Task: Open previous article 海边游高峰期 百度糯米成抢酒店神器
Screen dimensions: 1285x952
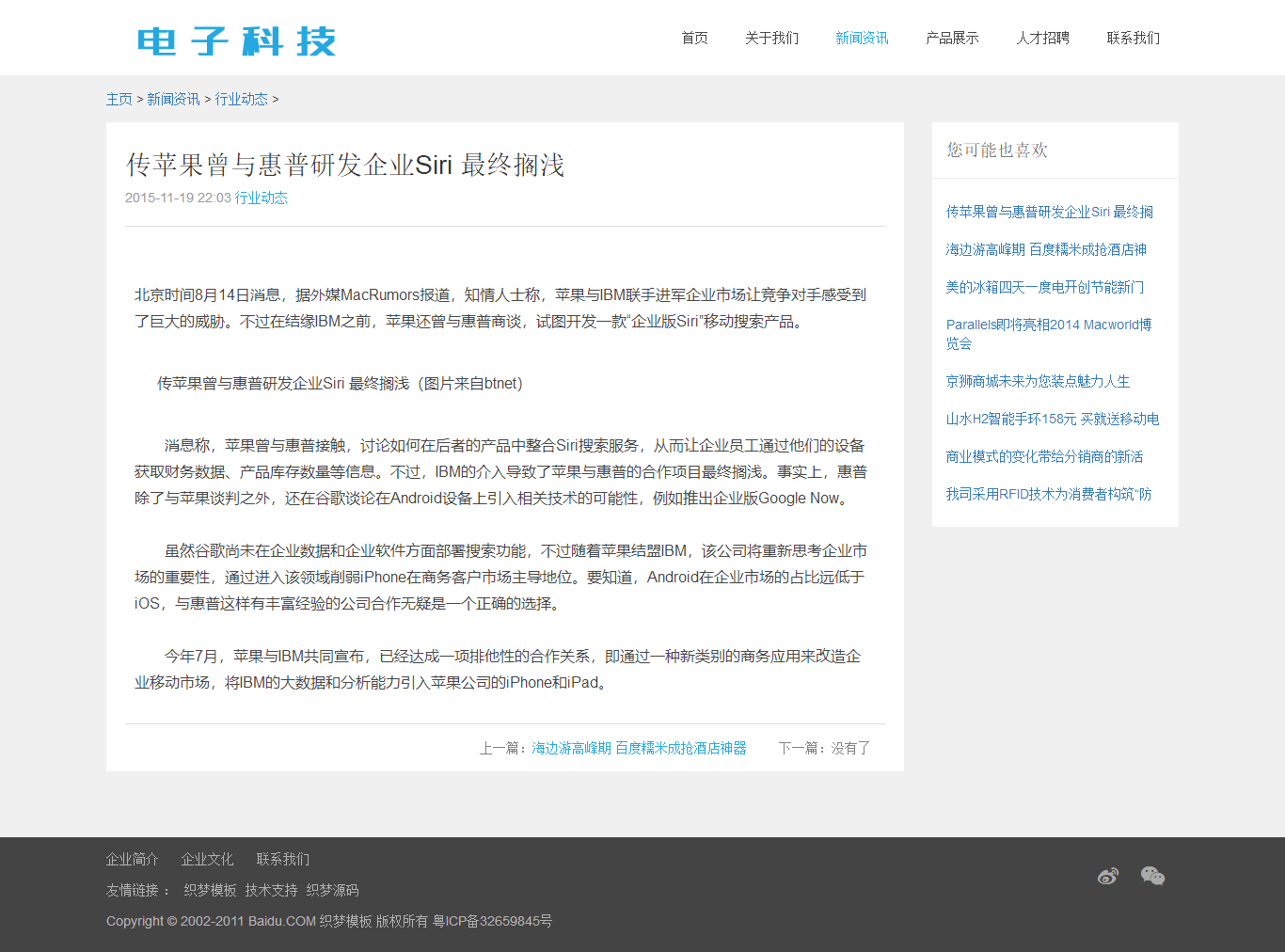Action: pos(640,748)
